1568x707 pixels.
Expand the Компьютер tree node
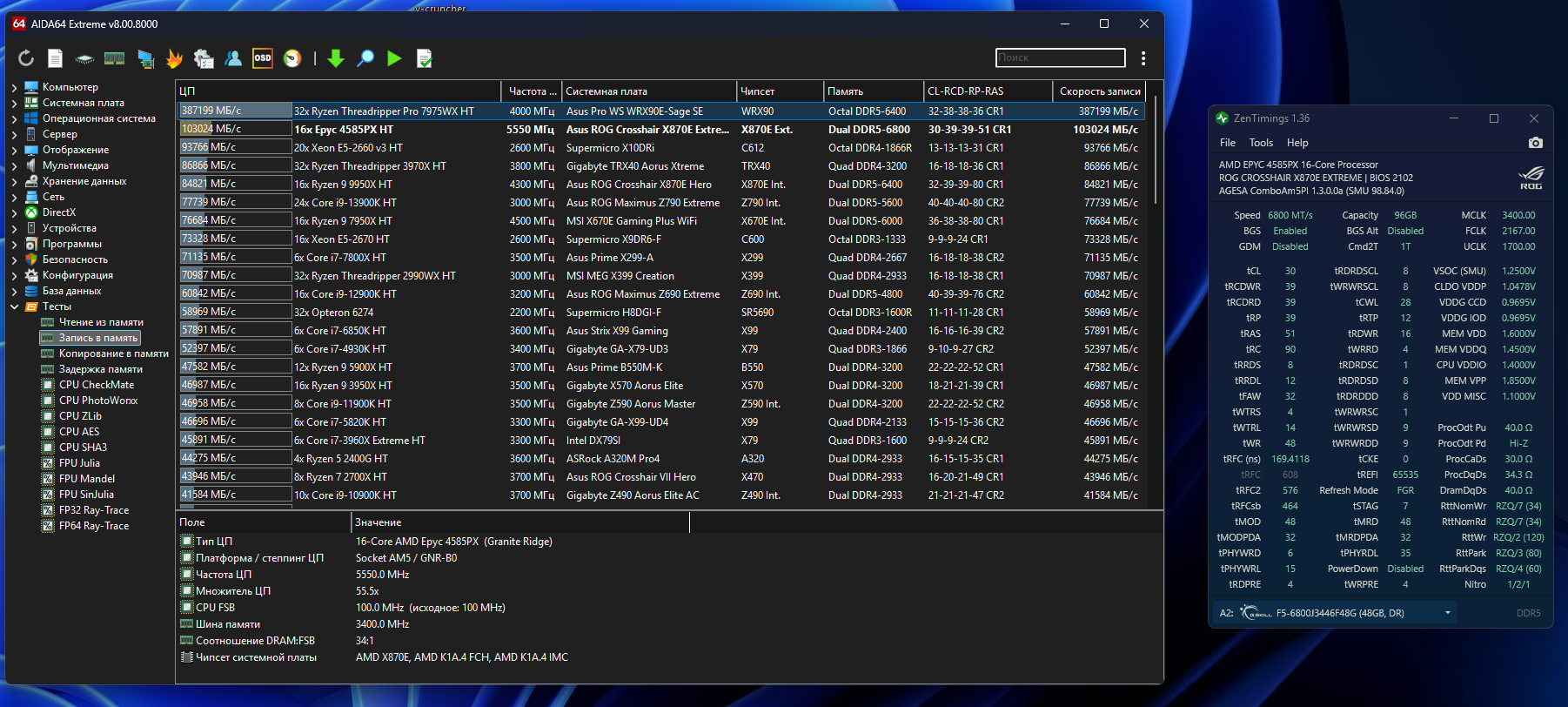[x=14, y=87]
